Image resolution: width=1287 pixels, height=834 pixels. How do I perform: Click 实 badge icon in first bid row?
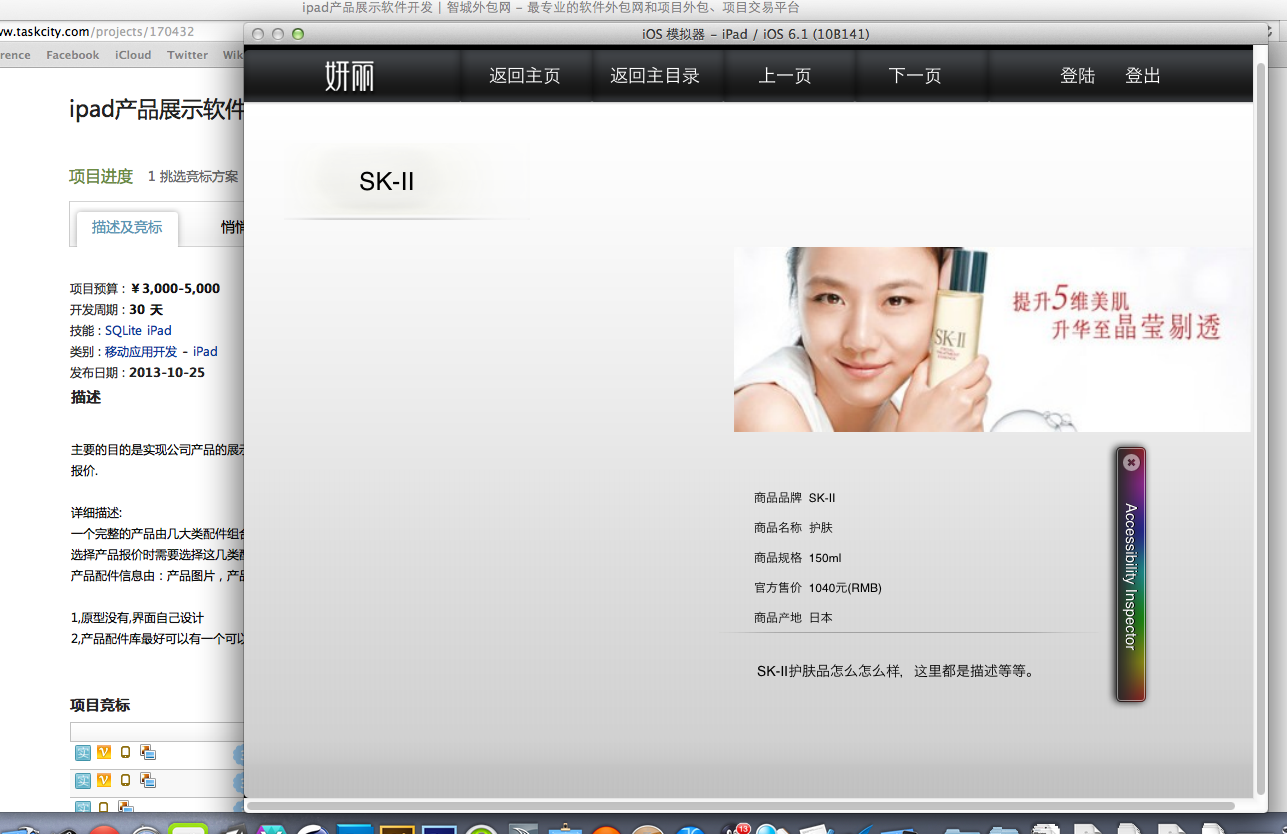(x=83, y=753)
